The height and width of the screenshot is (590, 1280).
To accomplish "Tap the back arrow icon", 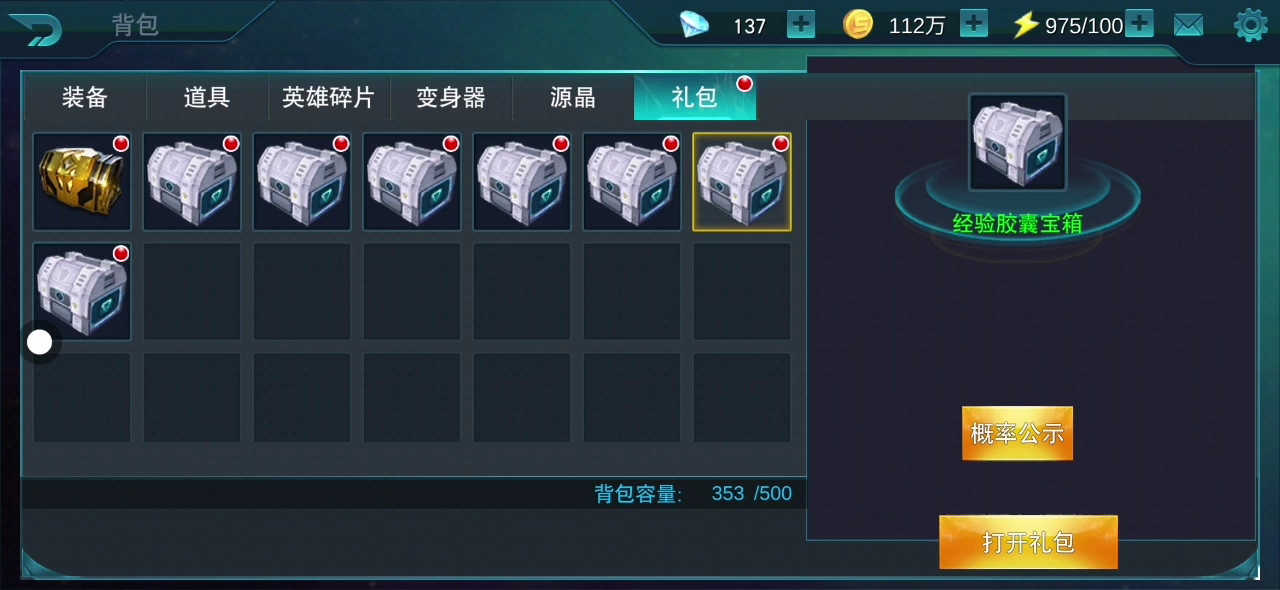I will pos(36,27).
